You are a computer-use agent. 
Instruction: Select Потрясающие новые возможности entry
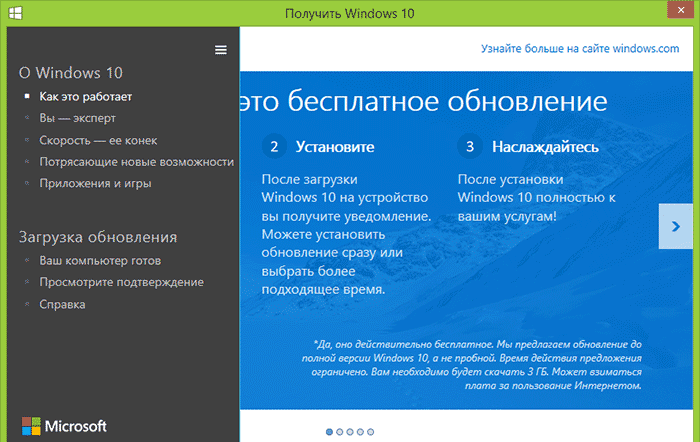tap(137, 162)
